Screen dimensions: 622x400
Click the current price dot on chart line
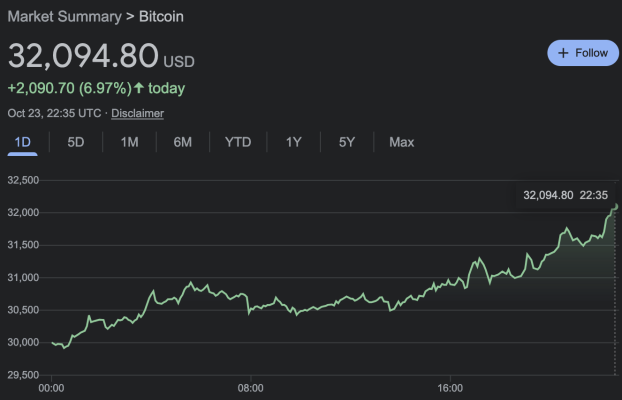click(615, 206)
